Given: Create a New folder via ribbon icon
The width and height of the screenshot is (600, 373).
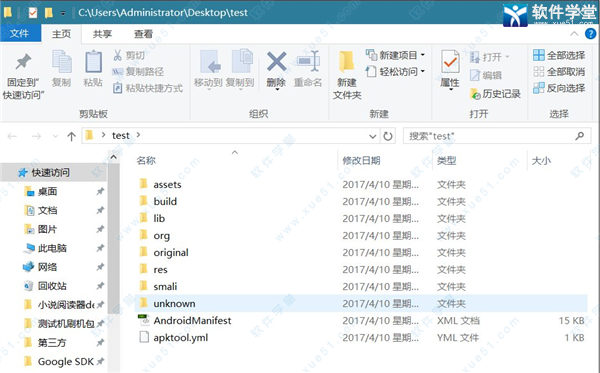Looking at the screenshot, I should (346, 61).
